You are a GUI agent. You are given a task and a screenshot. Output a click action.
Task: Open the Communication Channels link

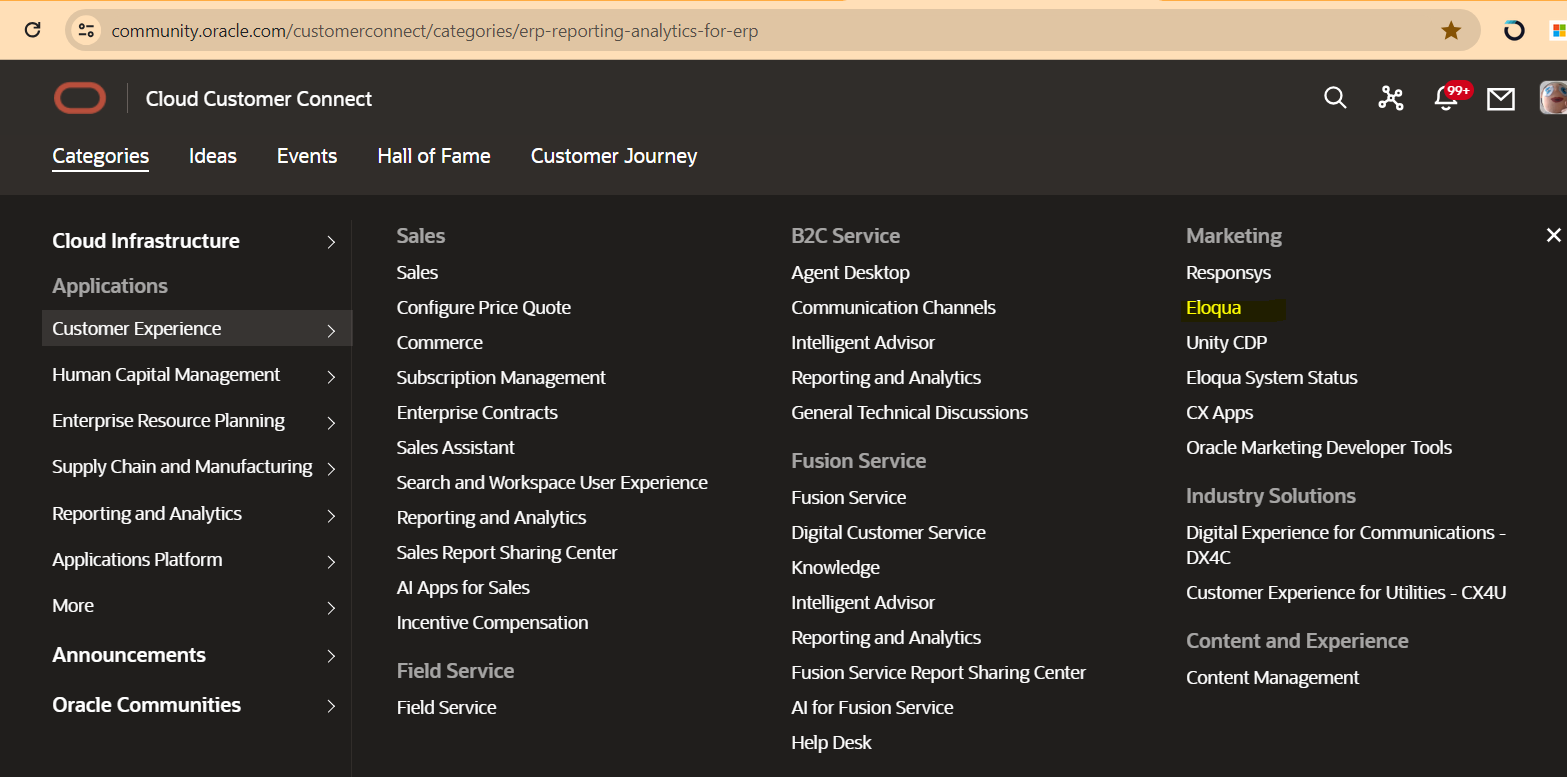(894, 307)
